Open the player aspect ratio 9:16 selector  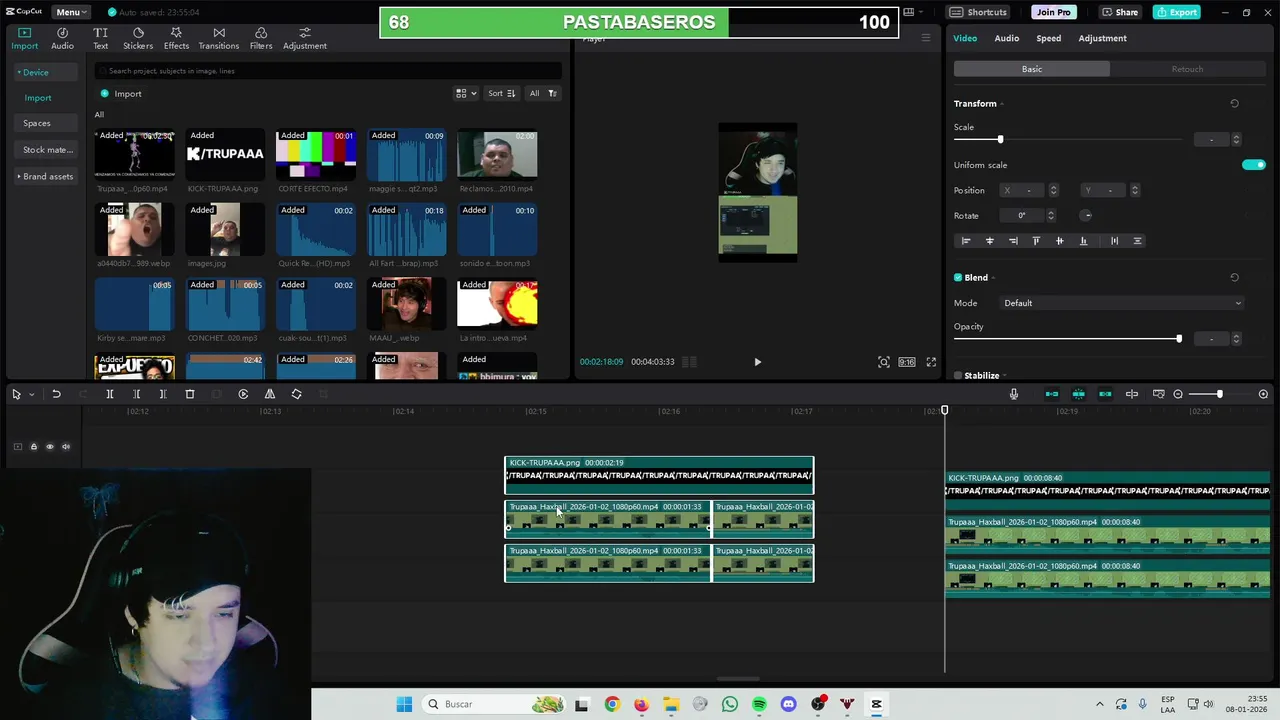907,362
